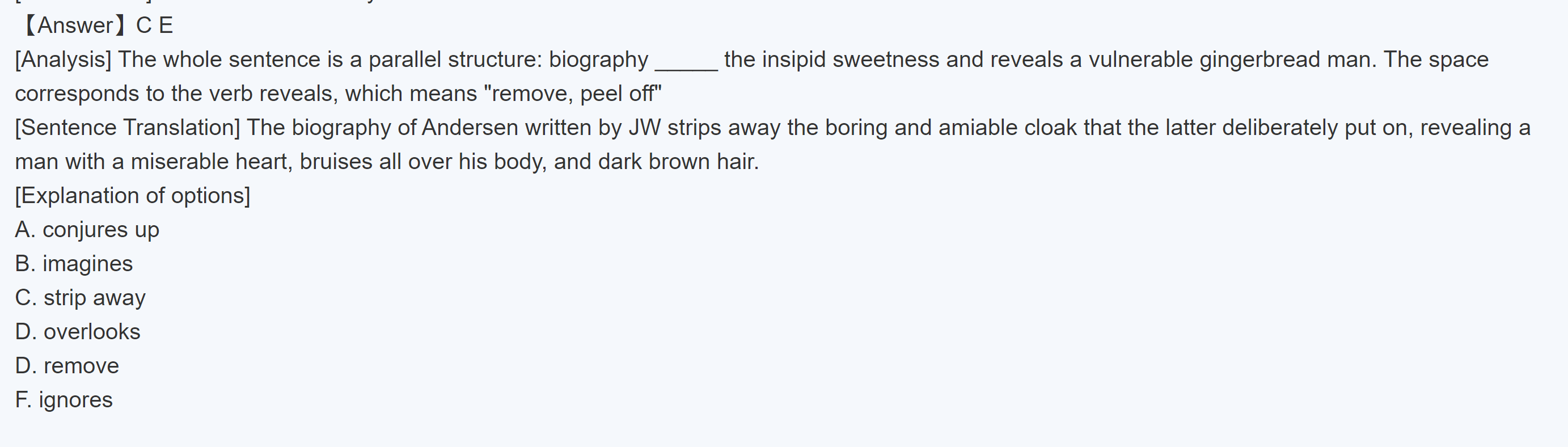Select the option D. overlooks
The height and width of the screenshot is (447, 1568).
point(78,332)
